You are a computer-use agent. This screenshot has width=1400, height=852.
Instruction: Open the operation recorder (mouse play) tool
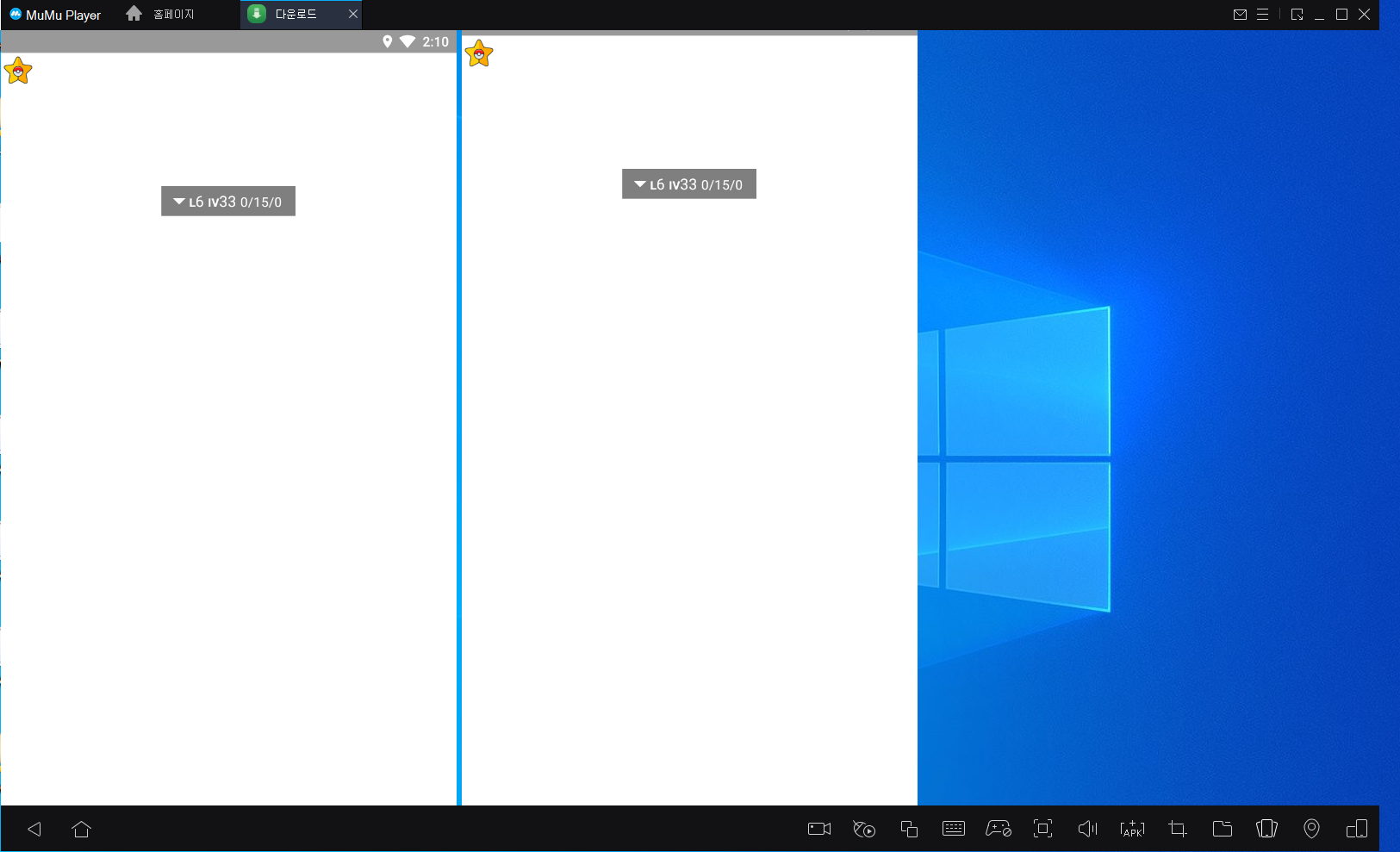[x=864, y=829]
